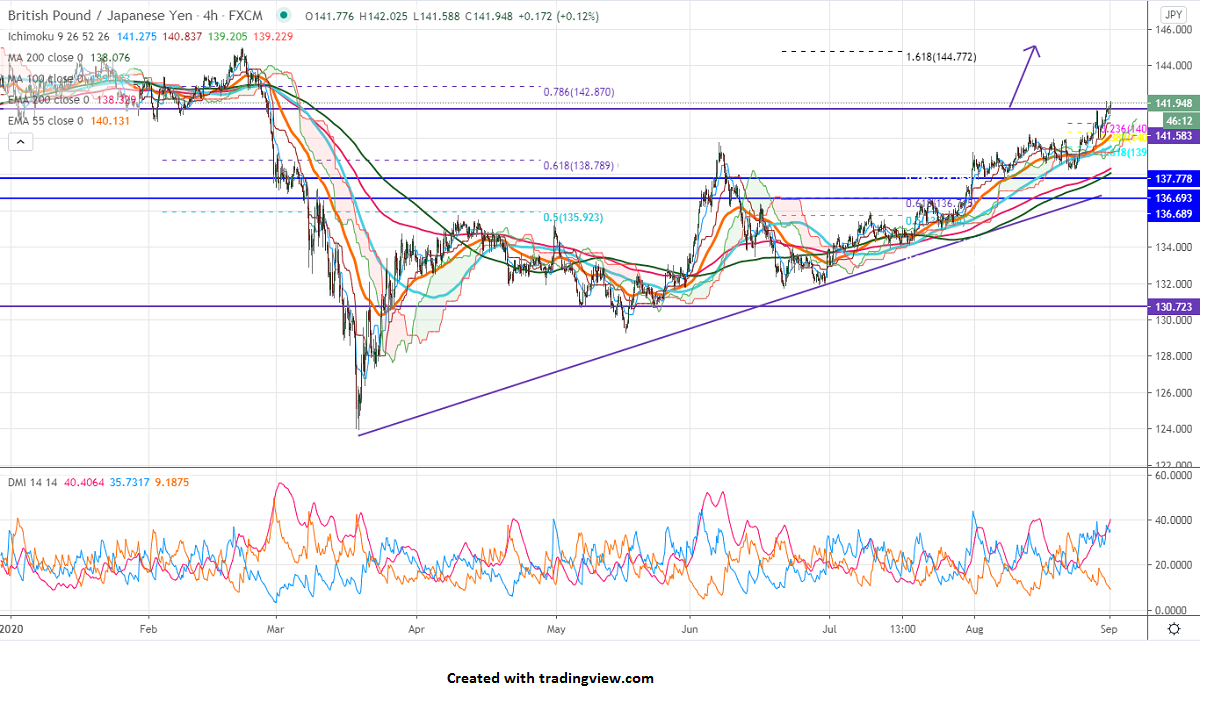The width and height of the screenshot is (1208, 701).
Task: Click the 136.693 horizontal line price label
Action: click(x=1172, y=198)
